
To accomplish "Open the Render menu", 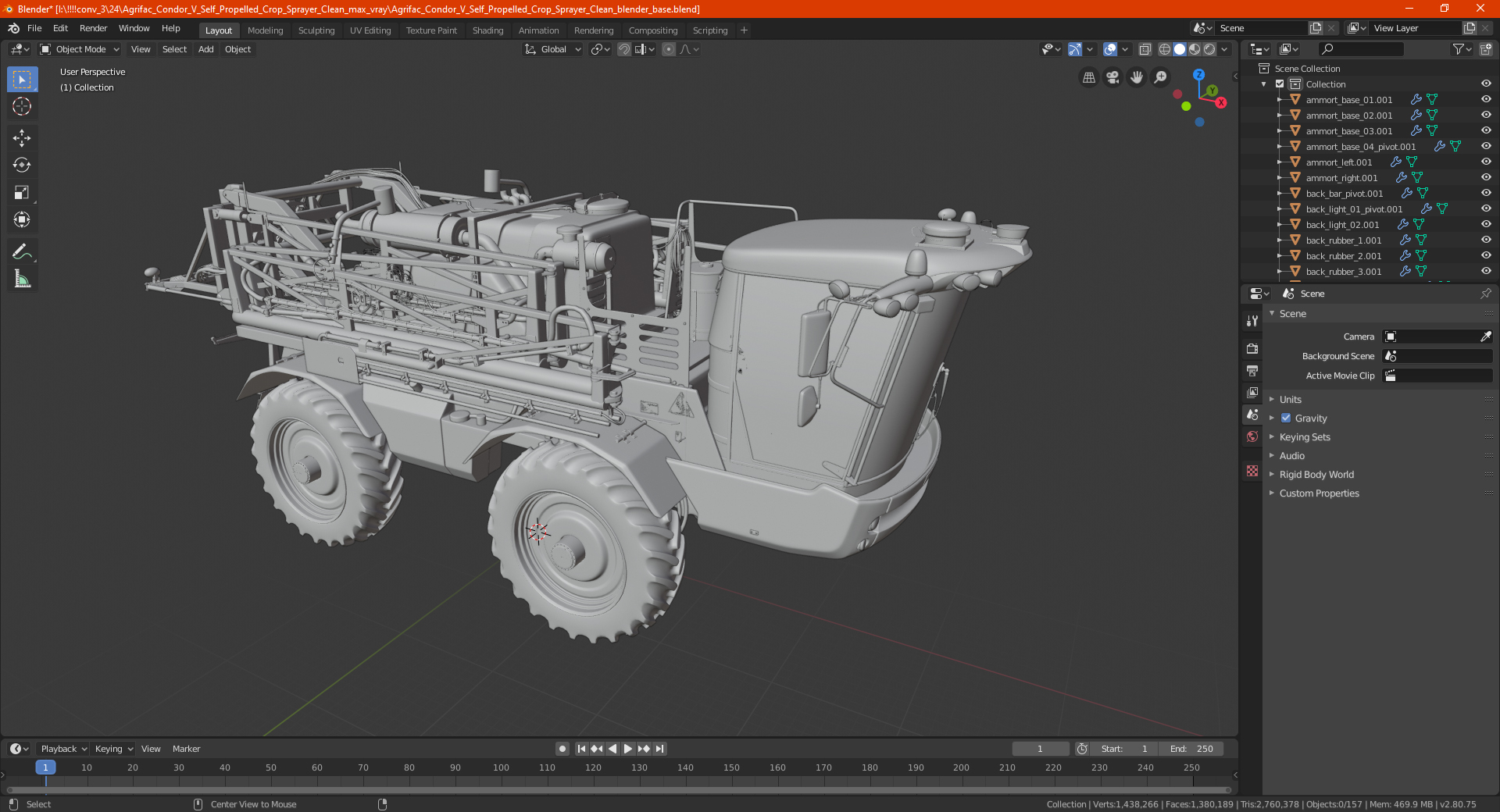I will click(x=93, y=28).
